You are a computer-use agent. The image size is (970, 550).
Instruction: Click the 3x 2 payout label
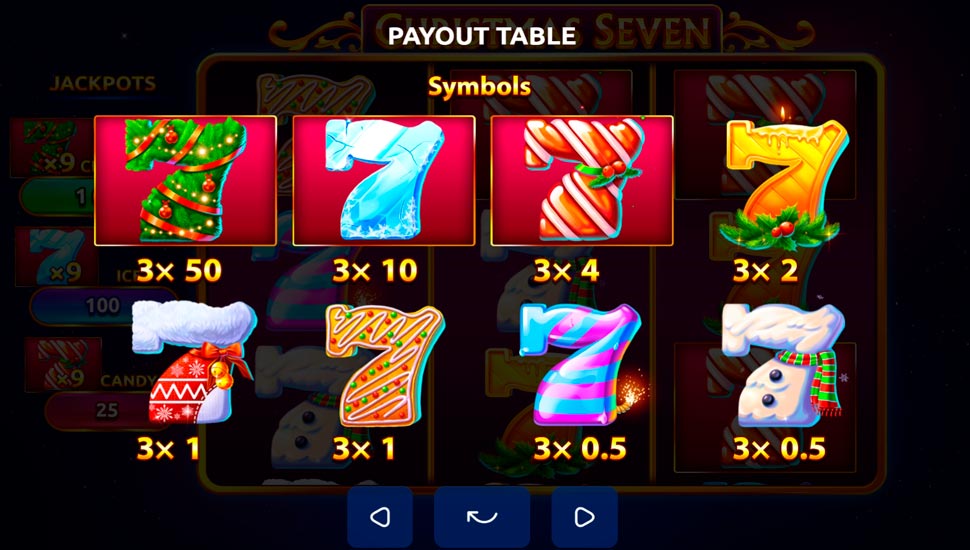tap(765, 270)
